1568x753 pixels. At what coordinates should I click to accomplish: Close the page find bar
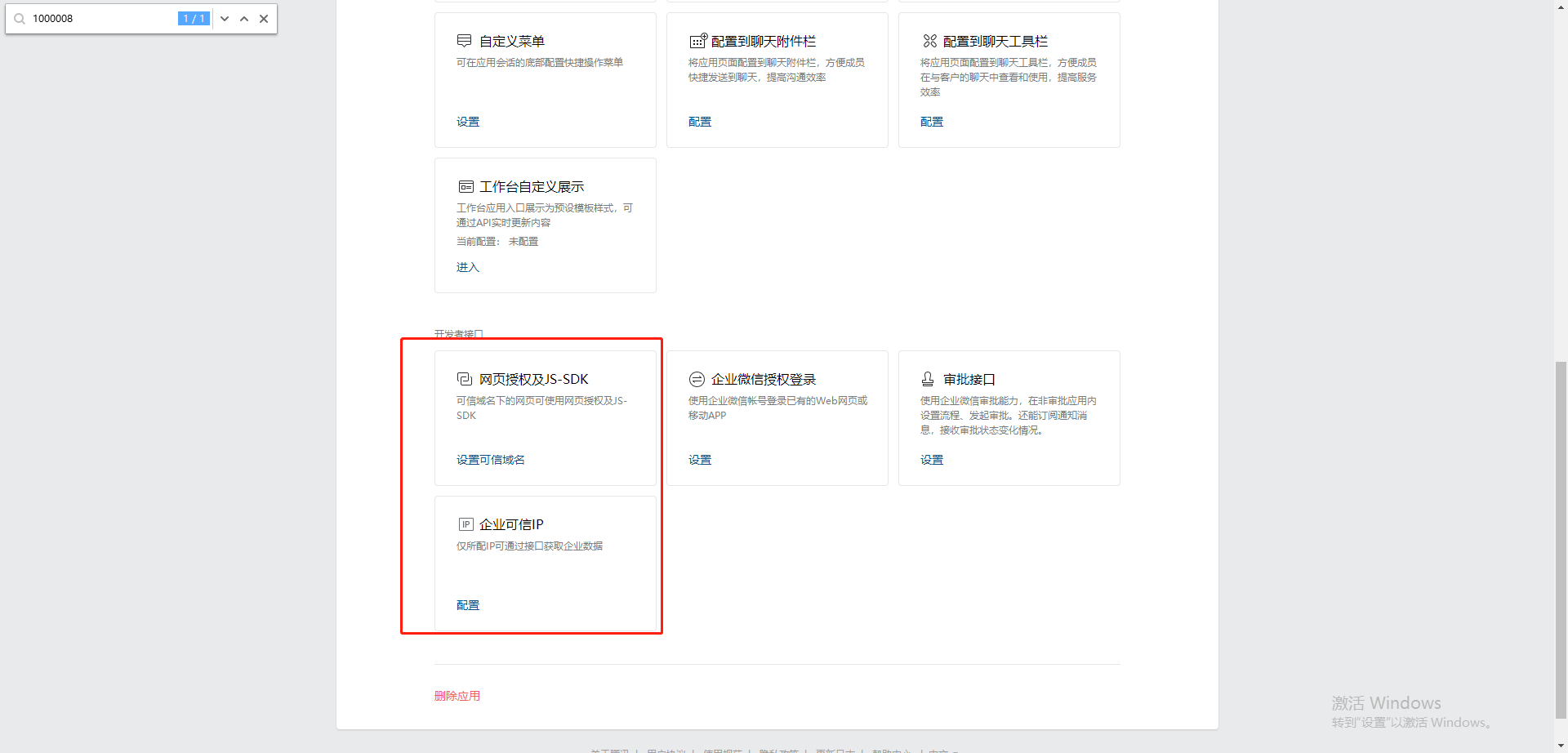[x=264, y=19]
